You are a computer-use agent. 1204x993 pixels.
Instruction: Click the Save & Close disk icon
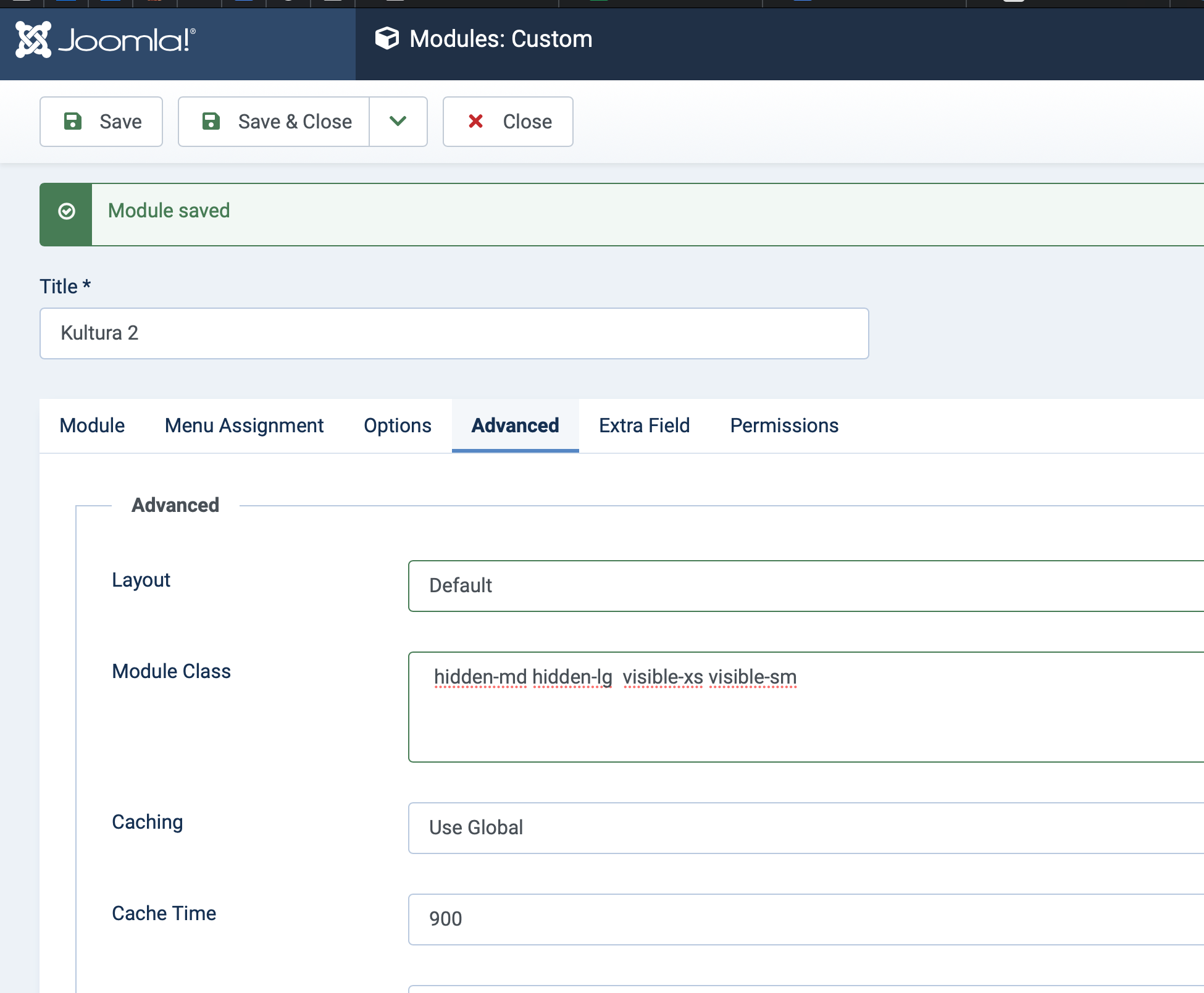(x=211, y=121)
